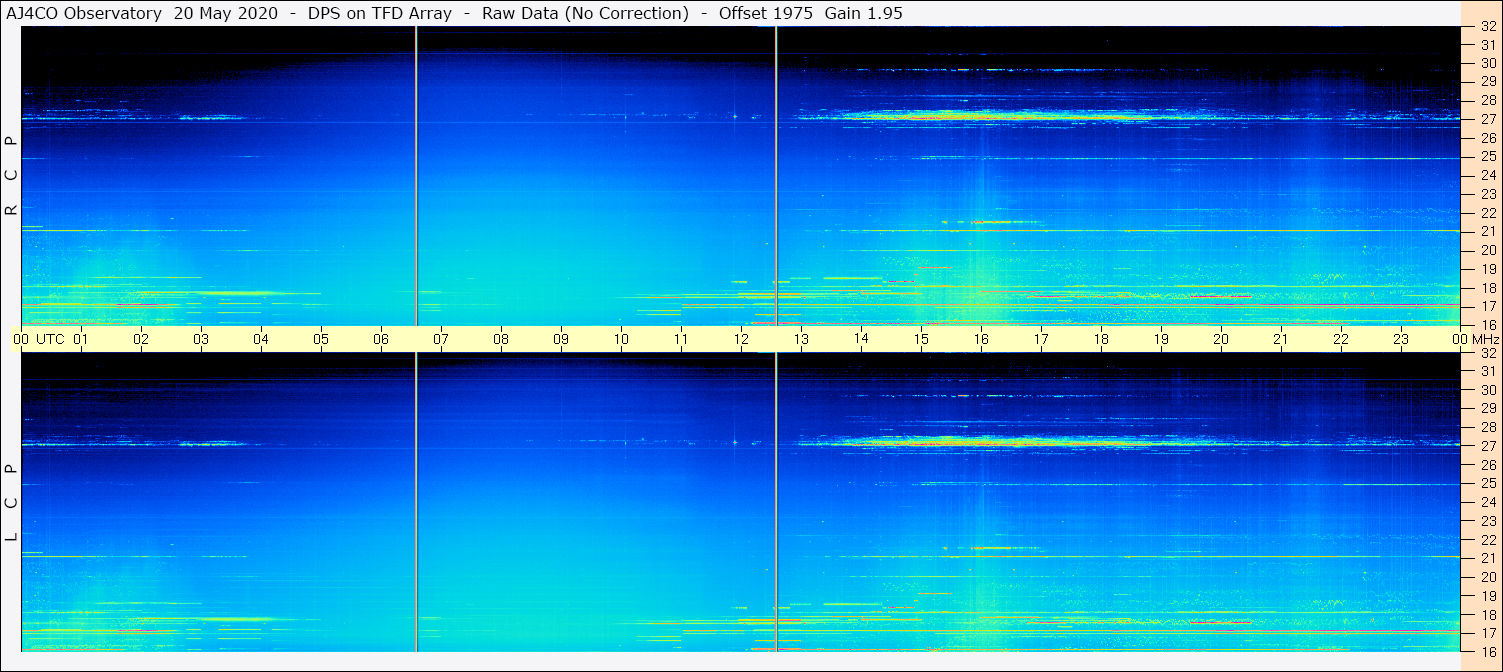Click RCP yellow vertical line between 06 and 07
This screenshot has height=672, width=1503.
(416, 176)
